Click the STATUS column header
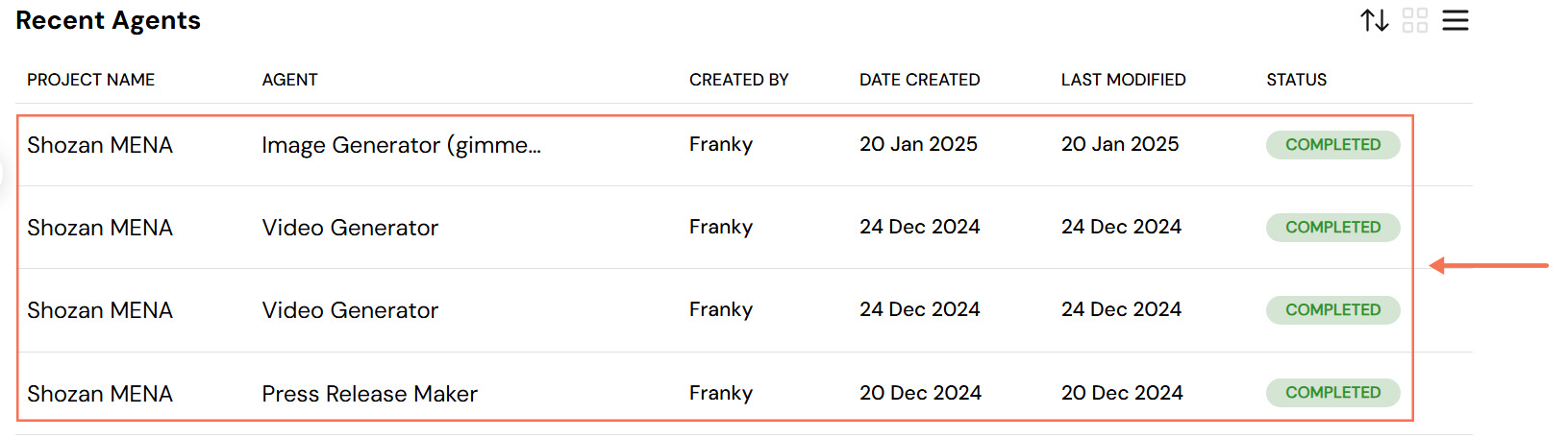The image size is (1568, 439). tap(1296, 80)
